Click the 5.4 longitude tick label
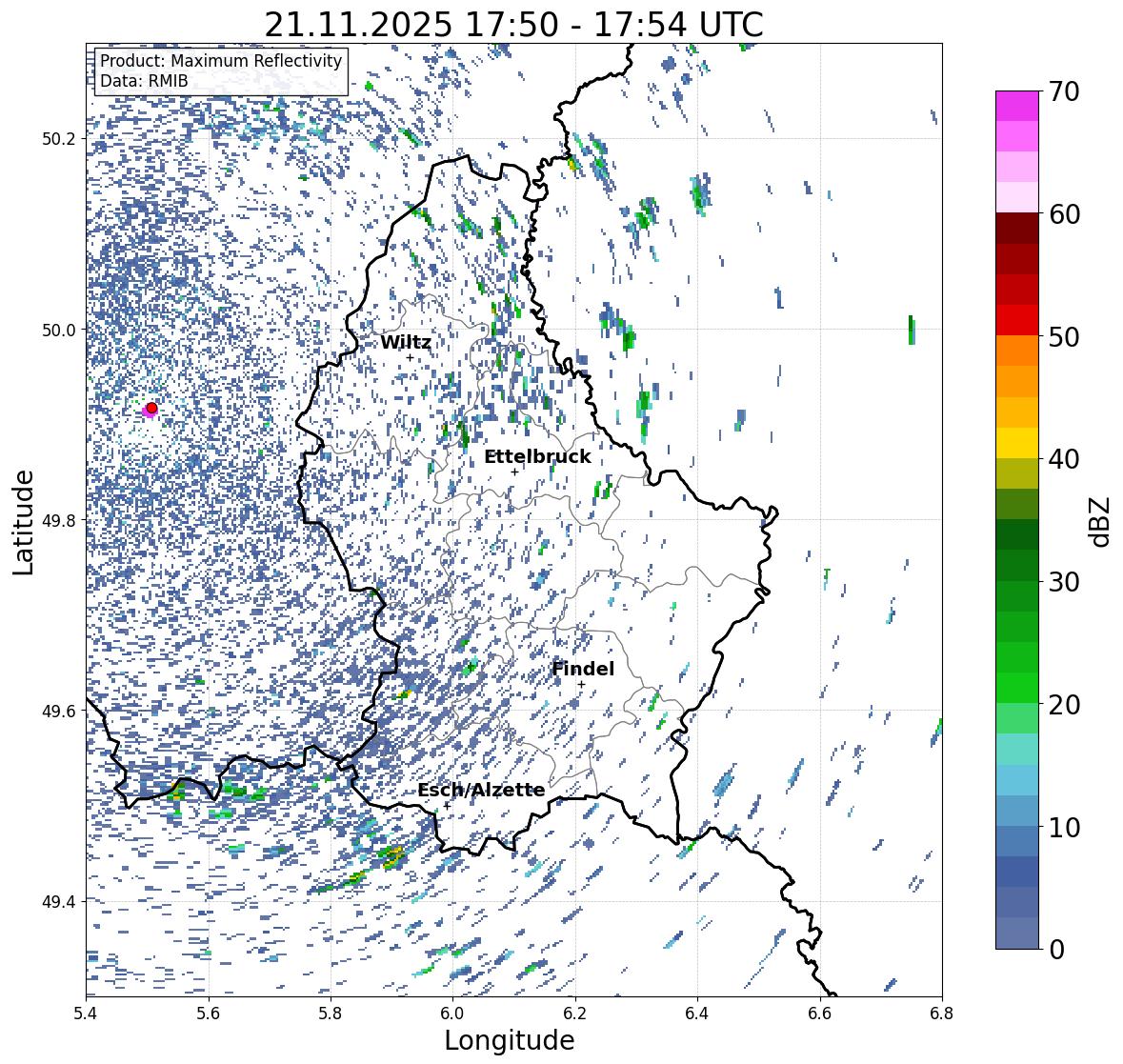The image size is (1123, 1064). point(86,1013)
